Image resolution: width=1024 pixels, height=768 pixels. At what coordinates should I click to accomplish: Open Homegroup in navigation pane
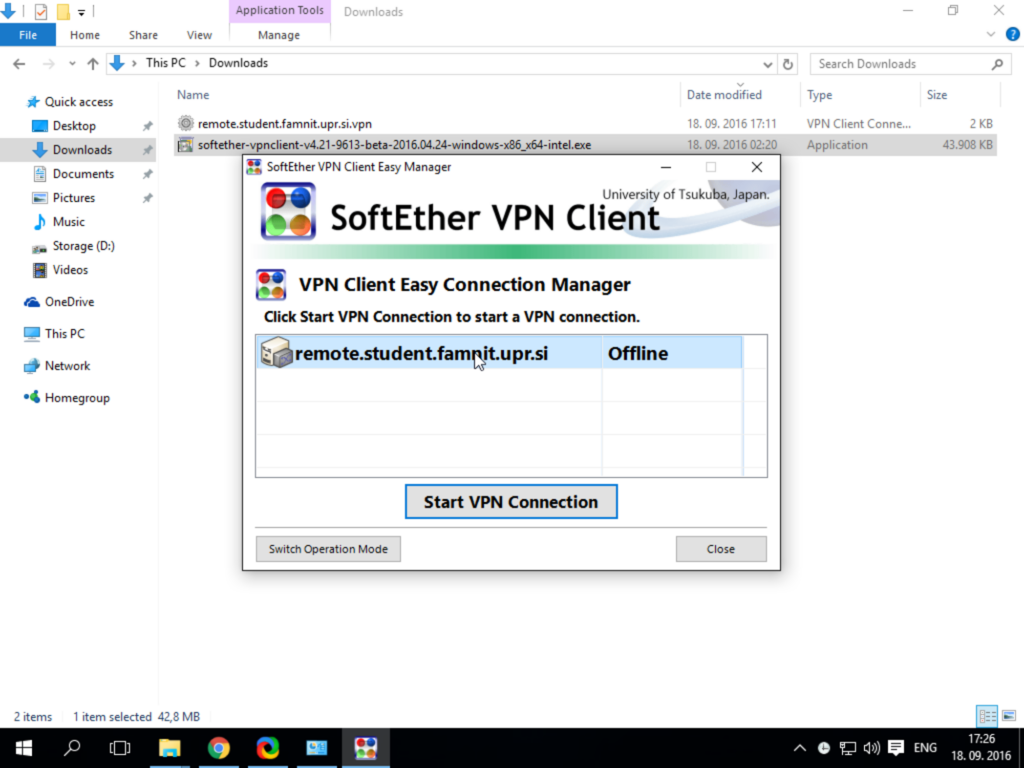point(77,398)
